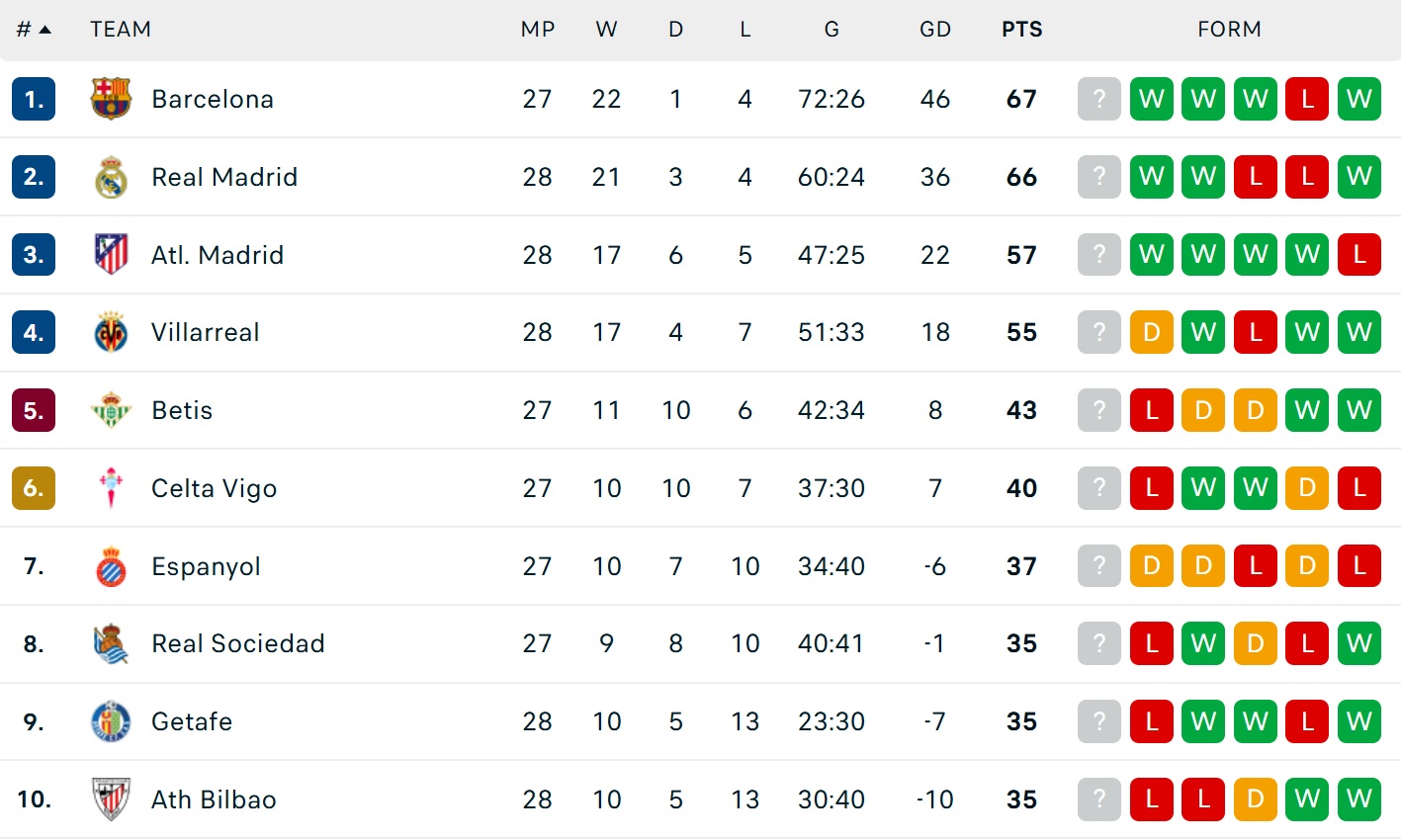The image size is (1401, 840).
Task: Click Real Madrid's first red L form badge
Action: point(1256,177)
